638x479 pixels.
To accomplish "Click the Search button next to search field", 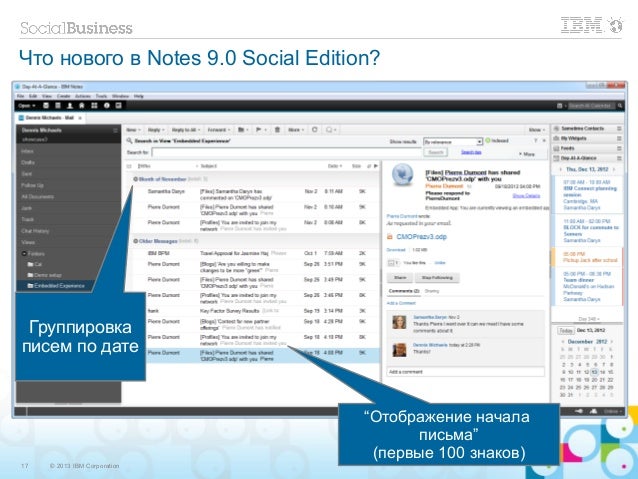I will coord(436,152).
